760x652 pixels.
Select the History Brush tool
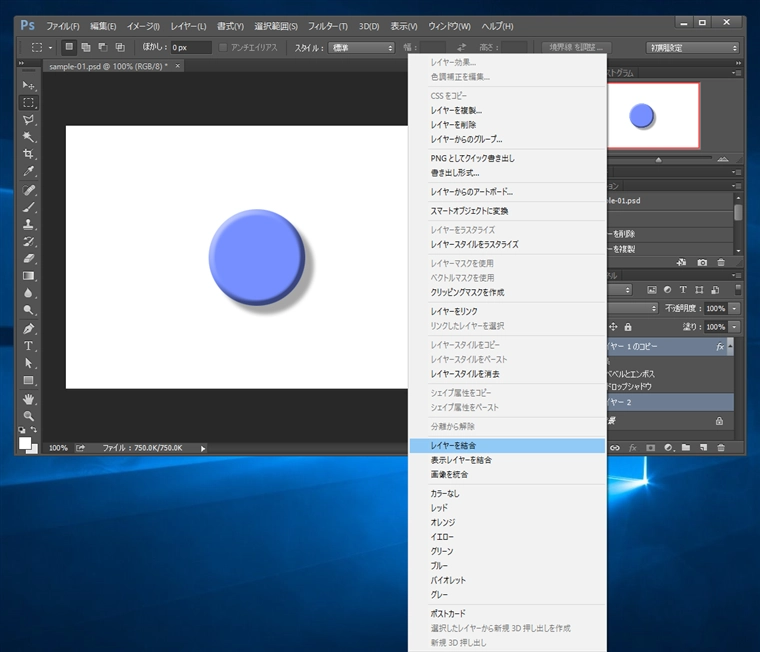pos(28,241)
